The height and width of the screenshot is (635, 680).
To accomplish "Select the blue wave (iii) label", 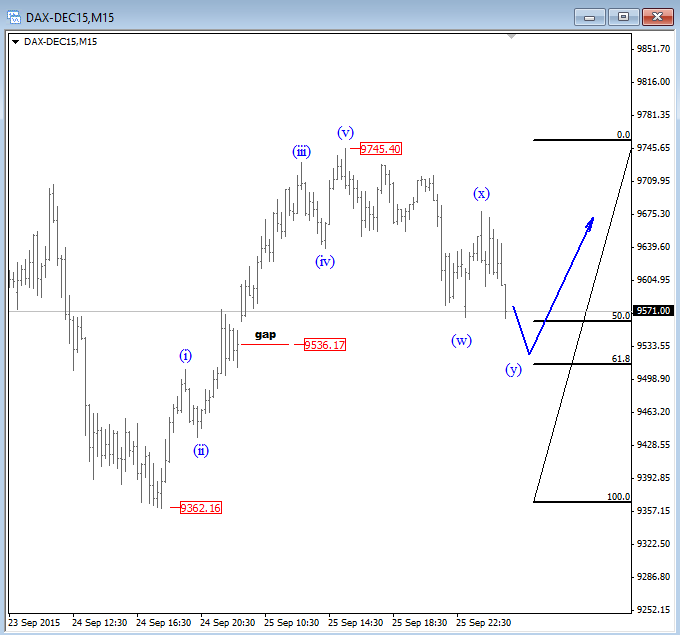I will point(301,152).
